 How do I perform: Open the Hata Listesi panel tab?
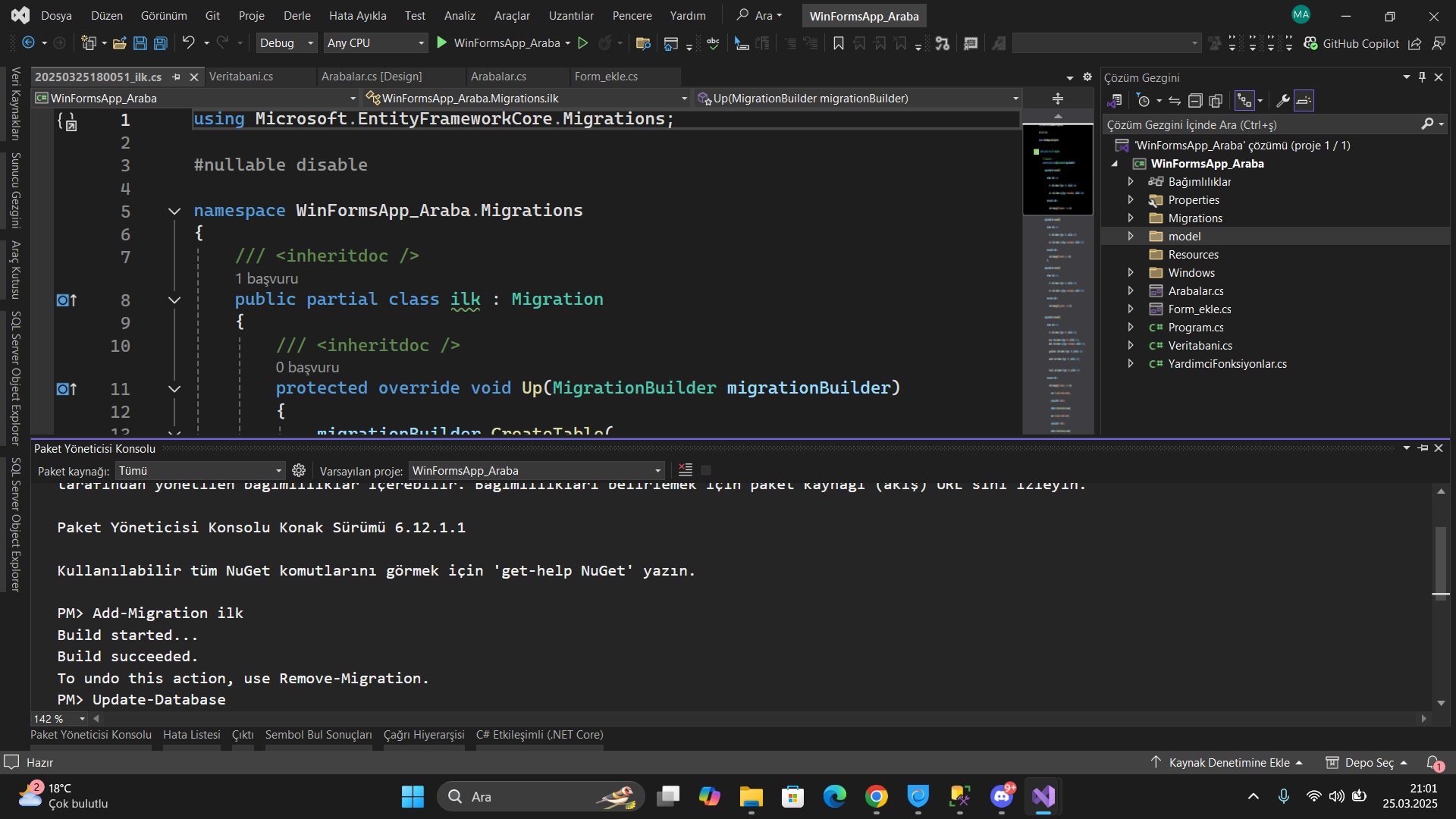pyautogui.click(x=191, y=734)
